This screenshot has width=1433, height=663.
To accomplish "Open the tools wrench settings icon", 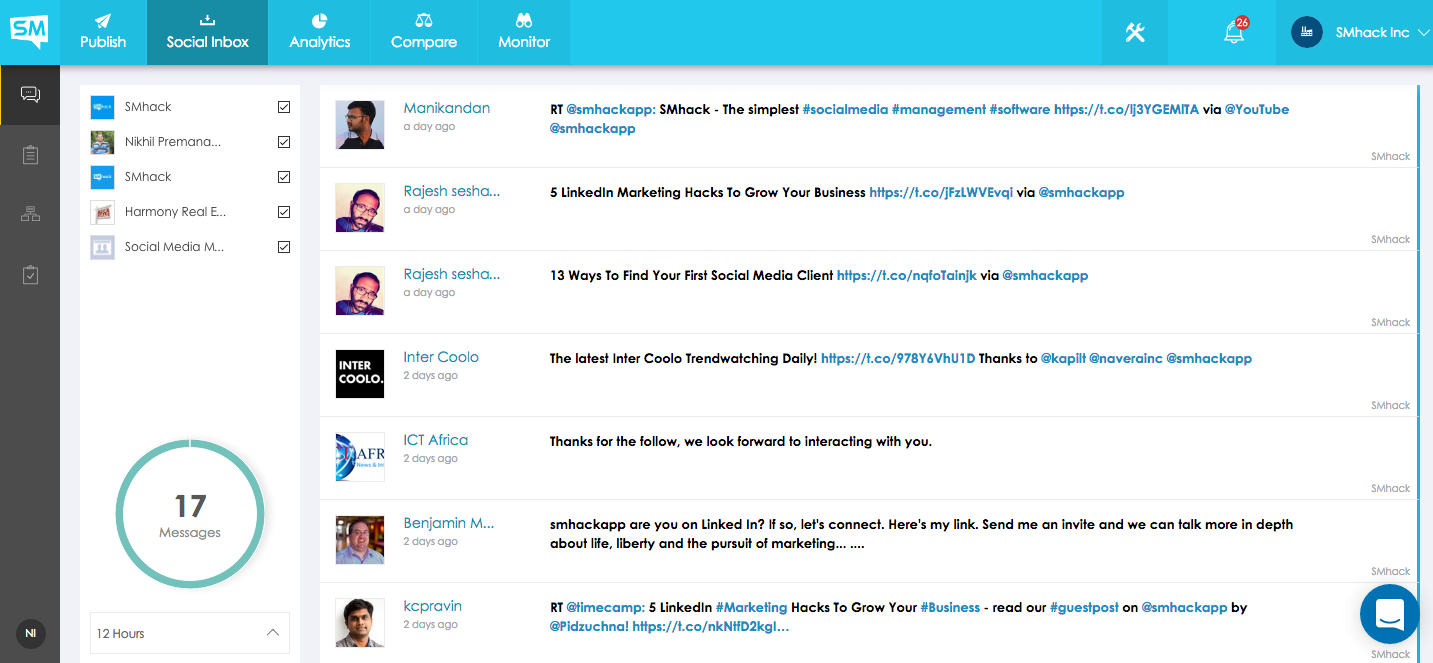I will point(1134,32).
